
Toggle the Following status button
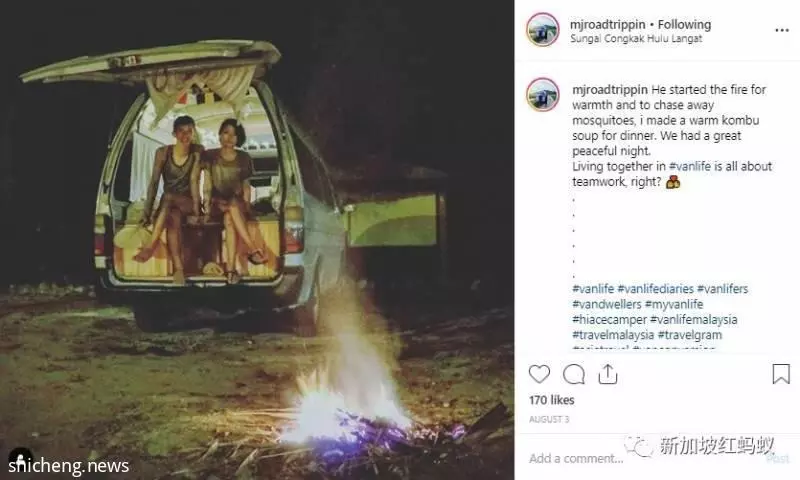pos(684,24)
